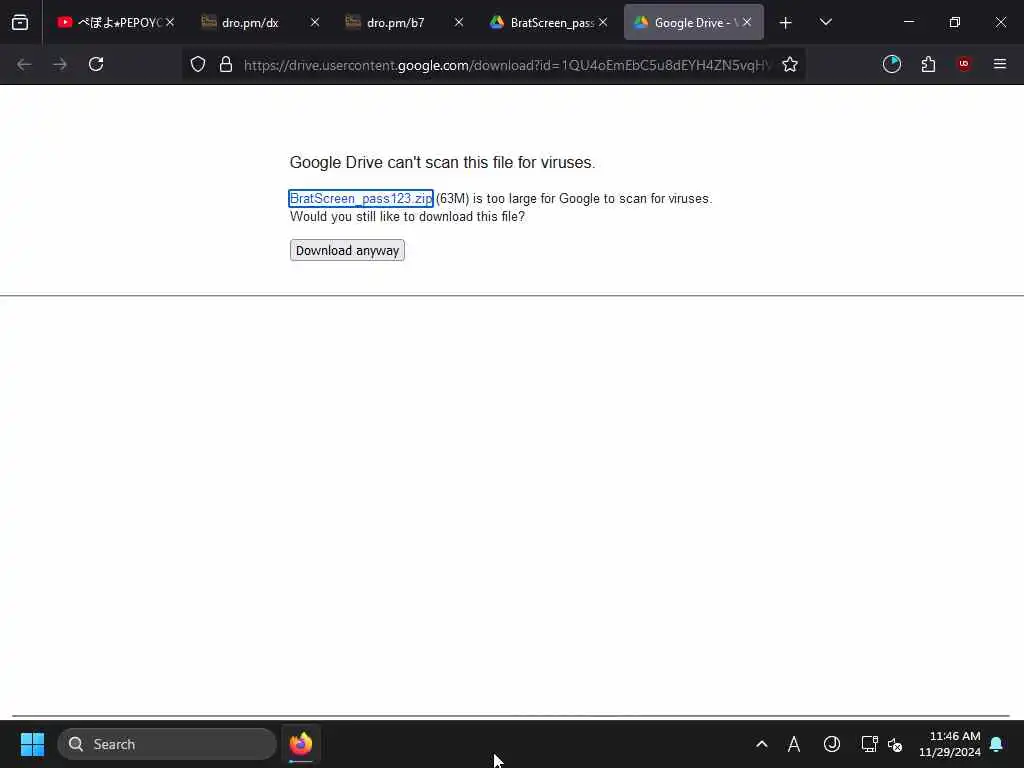The height and width of the screenshot is (768, 1024).
Task: Open uBlock Origin extension icon
Action: [x=964, y=64]
